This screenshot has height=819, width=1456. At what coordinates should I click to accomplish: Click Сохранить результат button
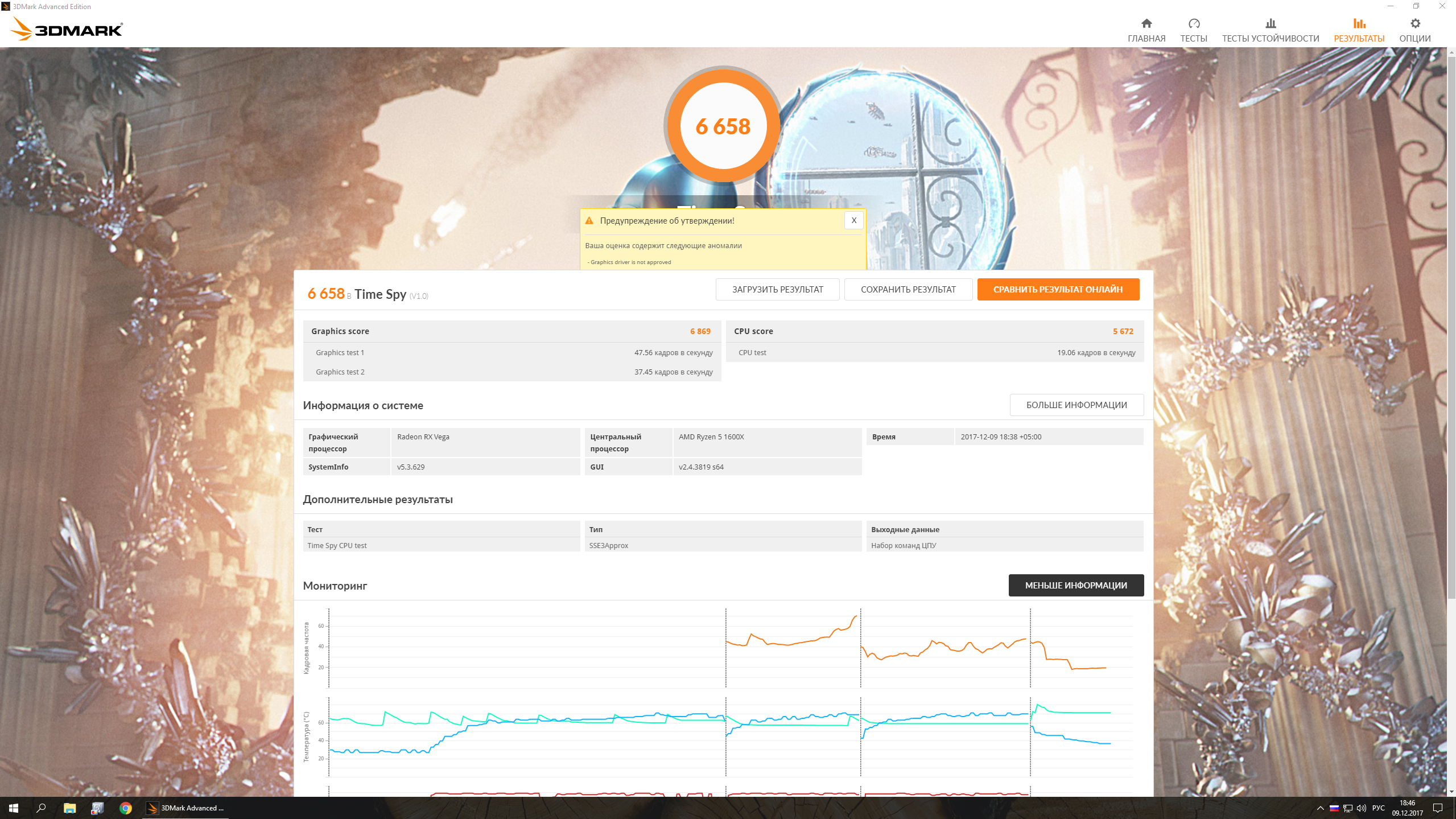click(908, 289)
